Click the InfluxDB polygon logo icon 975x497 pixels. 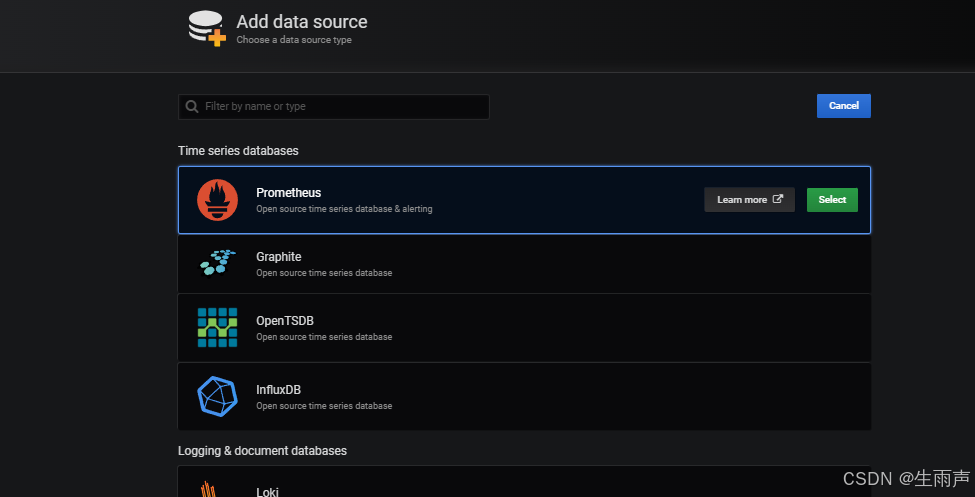pos(217,396)
